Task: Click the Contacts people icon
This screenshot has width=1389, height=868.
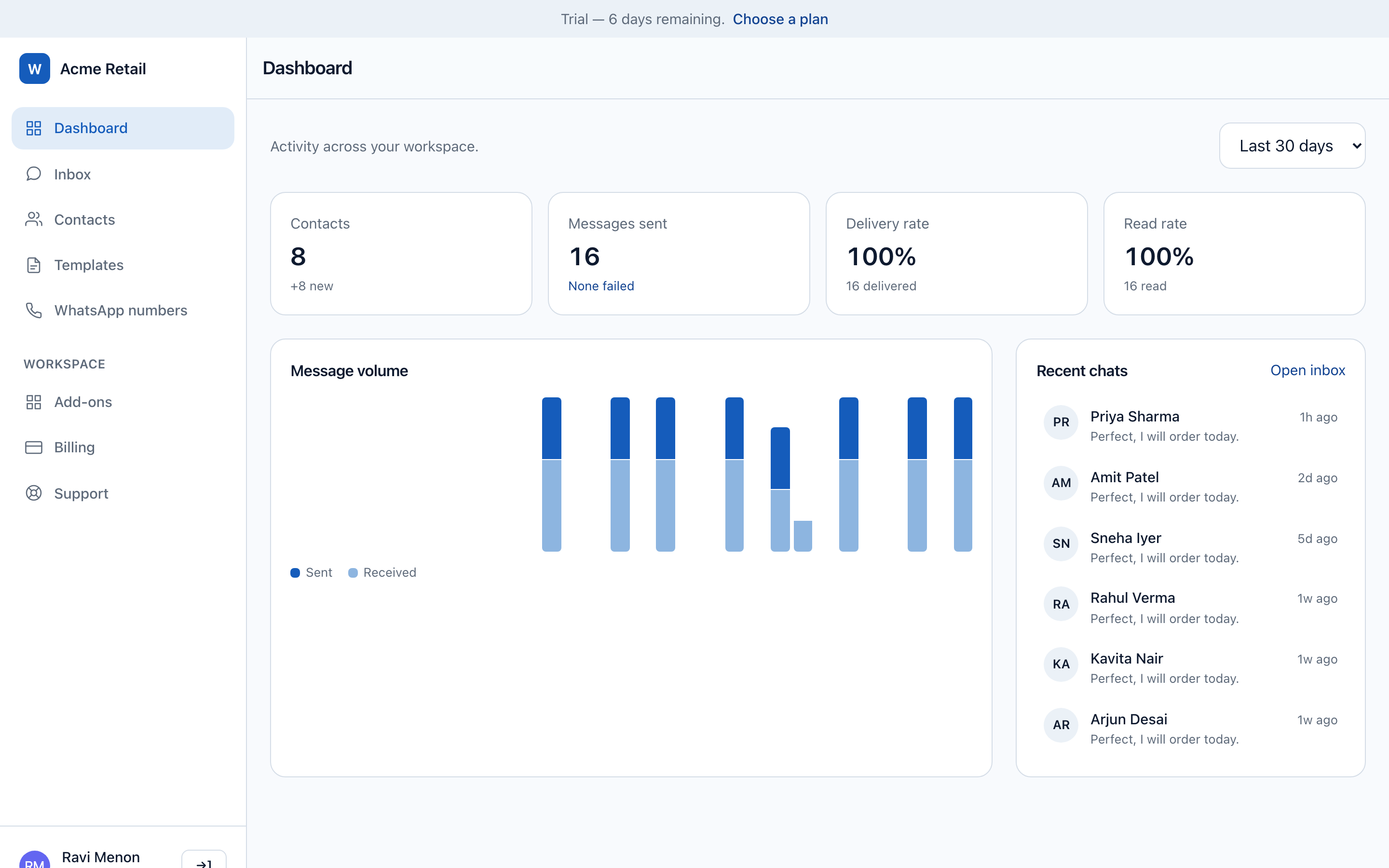Action: tap(34, 219)
